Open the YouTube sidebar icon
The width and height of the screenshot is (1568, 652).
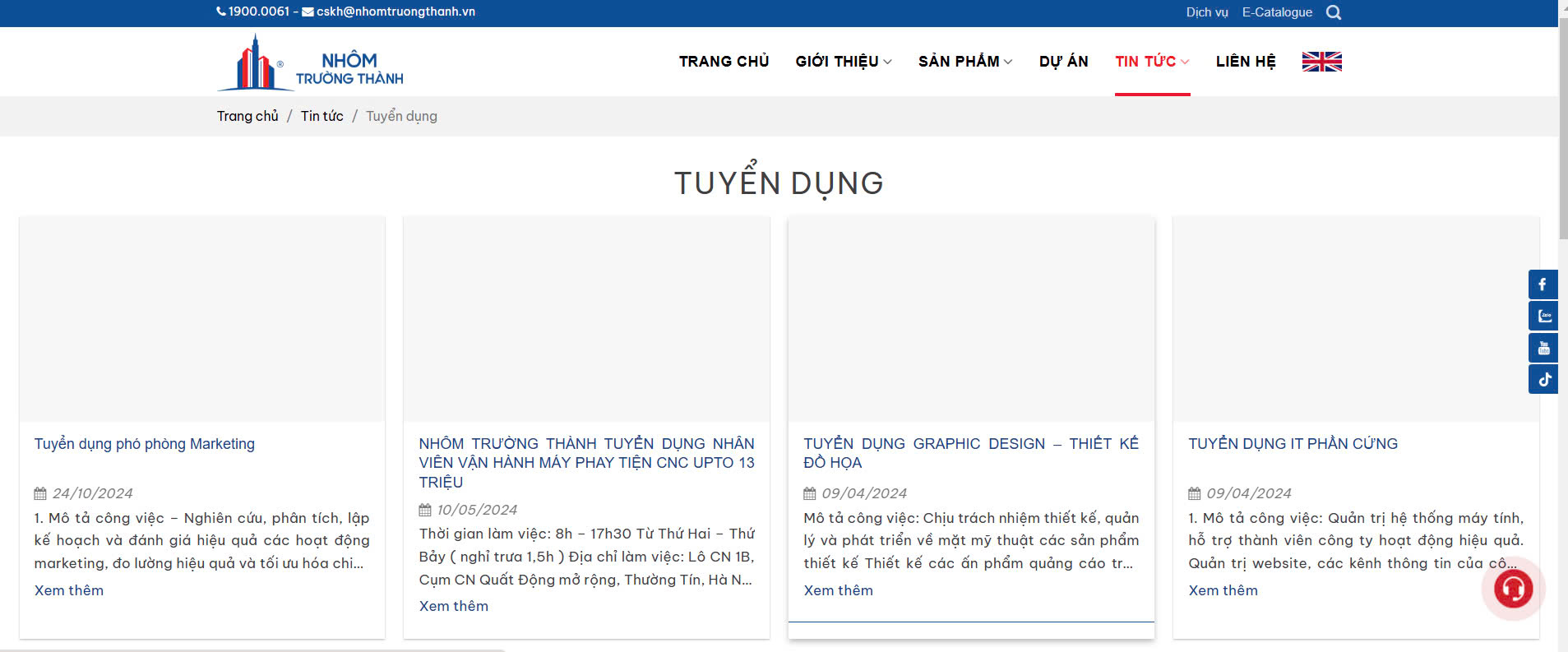tap(1543, 348)
